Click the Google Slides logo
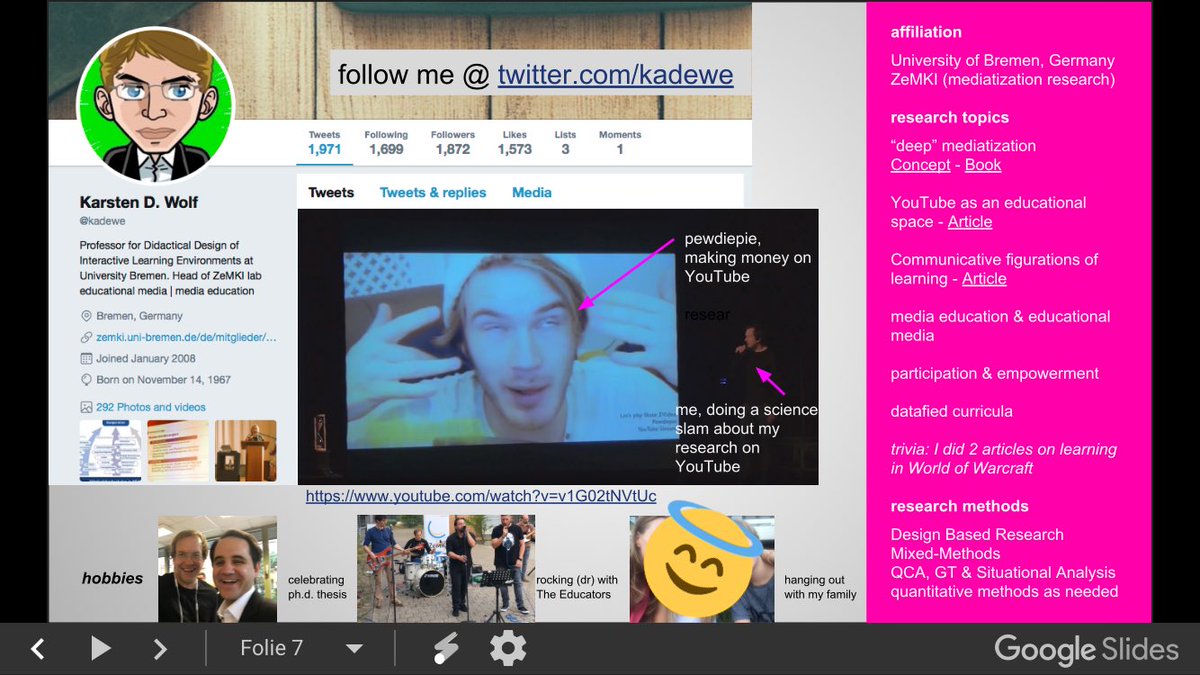 pos(1086,650)
